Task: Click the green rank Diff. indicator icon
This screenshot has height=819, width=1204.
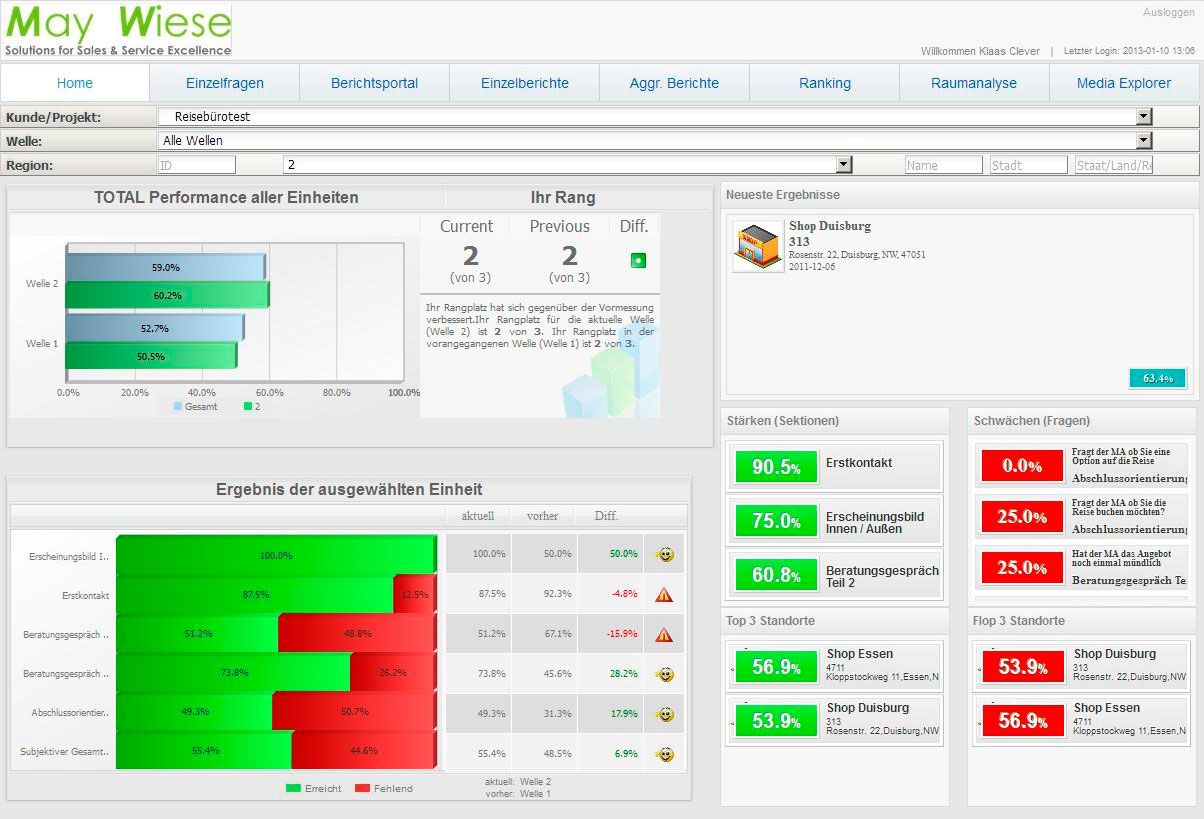Action: 638,261
